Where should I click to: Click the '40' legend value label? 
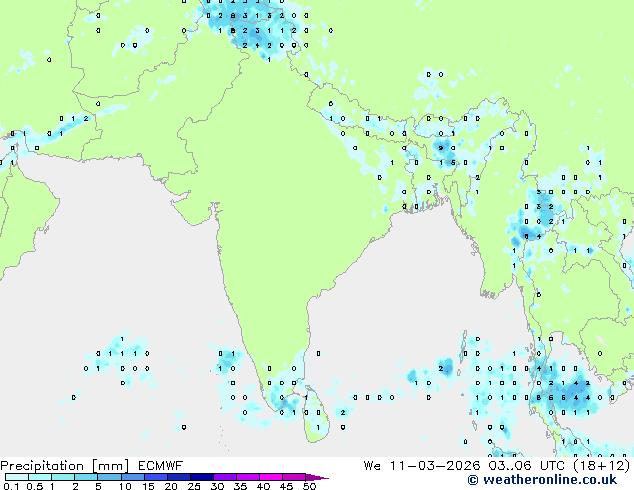click(263, 486)
